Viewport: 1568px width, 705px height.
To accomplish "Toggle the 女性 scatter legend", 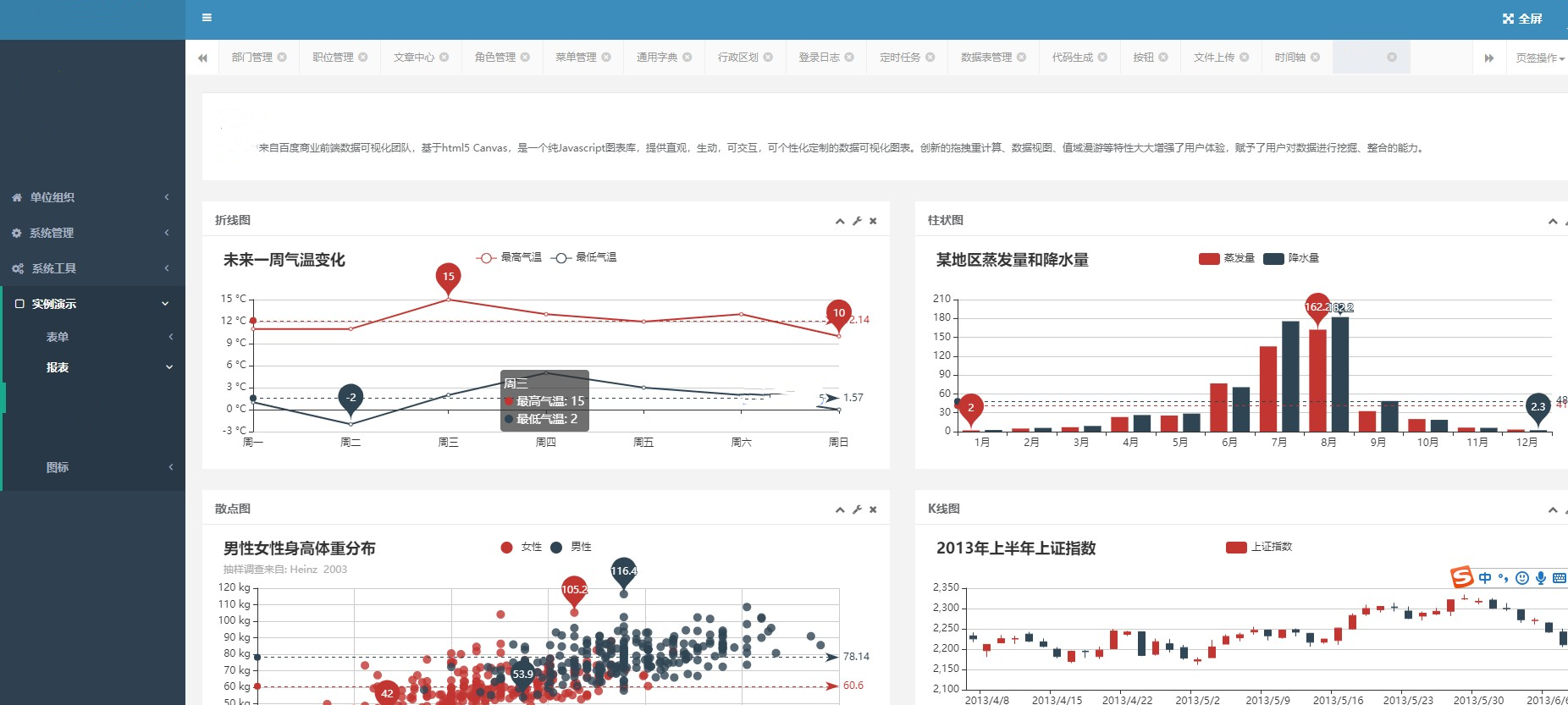I will 522,547.
